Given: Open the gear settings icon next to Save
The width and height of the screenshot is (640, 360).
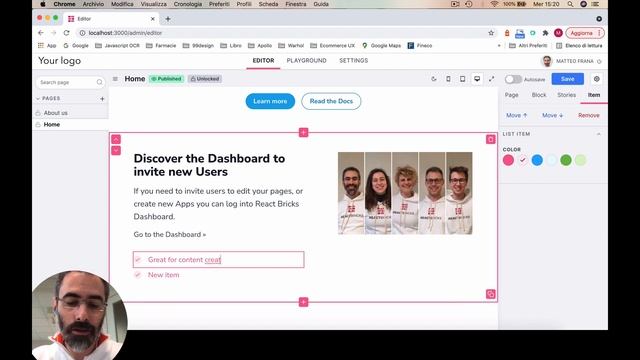Looking at the screenshot, I should tap(597, 79).
